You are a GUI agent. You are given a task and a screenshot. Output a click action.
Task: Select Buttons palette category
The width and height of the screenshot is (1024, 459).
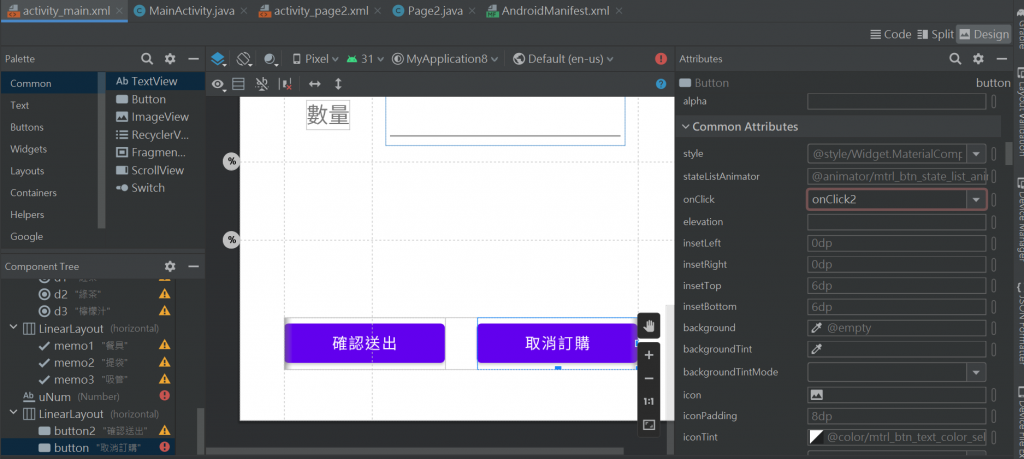[x=27, y=127]
